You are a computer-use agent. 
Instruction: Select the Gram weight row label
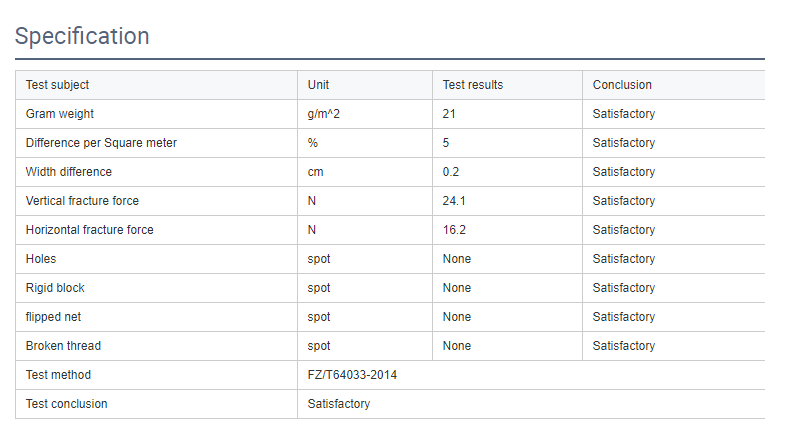pos(60,114)
